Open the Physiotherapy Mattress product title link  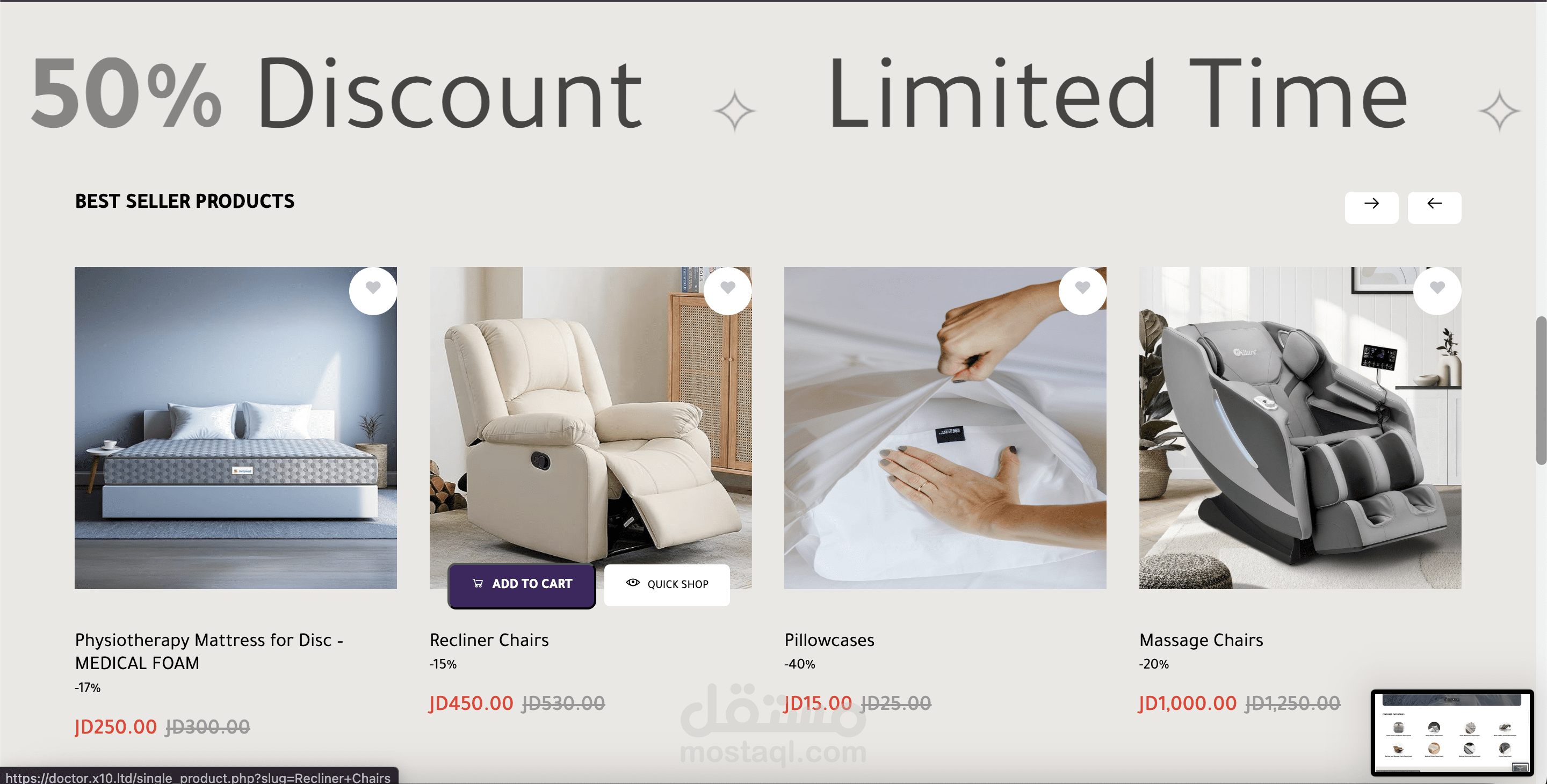click(x=209, y=651)
